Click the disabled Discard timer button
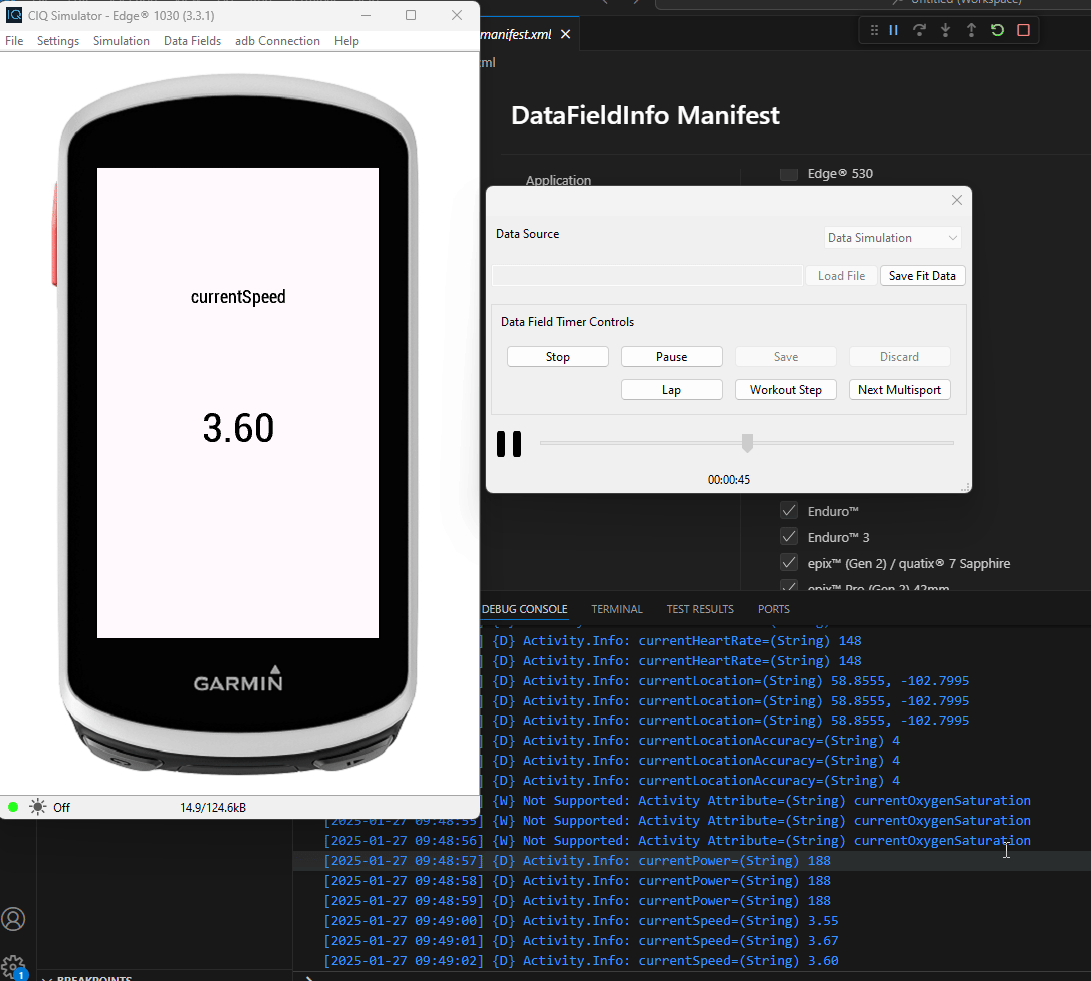Screen dimensions: 1091x981 coord(899,357)
